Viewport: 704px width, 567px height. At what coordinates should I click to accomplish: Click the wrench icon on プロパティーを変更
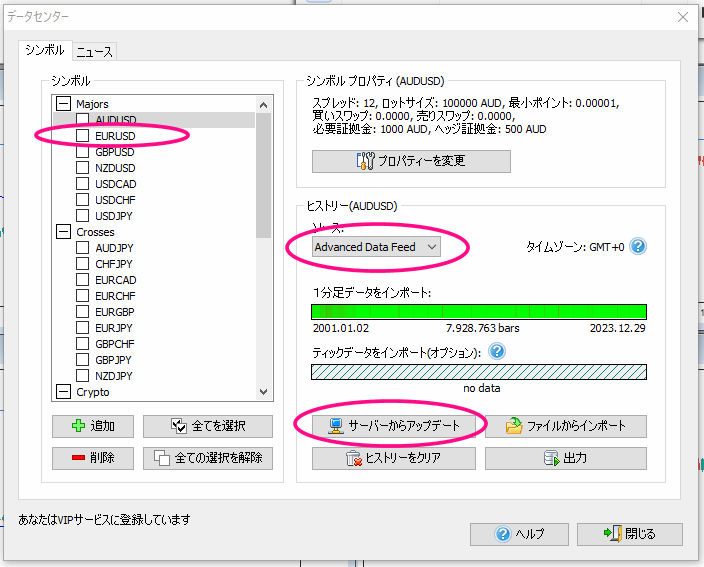[x=365, y=161]
